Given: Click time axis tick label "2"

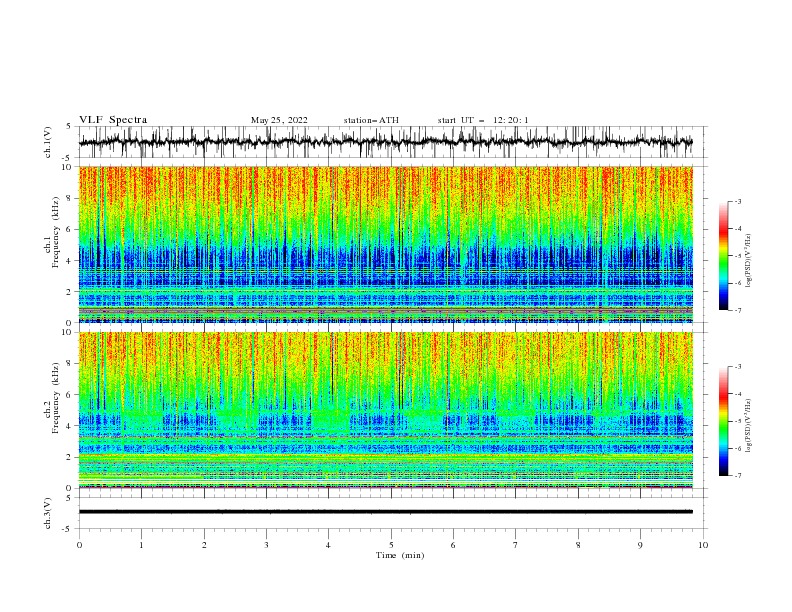Looking at the screenshot, I should pos(204,545).
